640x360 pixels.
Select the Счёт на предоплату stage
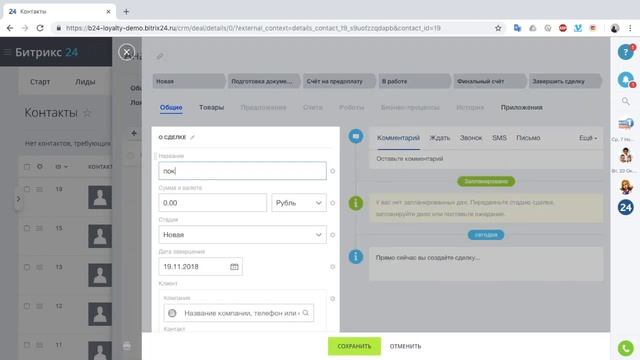click(x=339, y=81)
